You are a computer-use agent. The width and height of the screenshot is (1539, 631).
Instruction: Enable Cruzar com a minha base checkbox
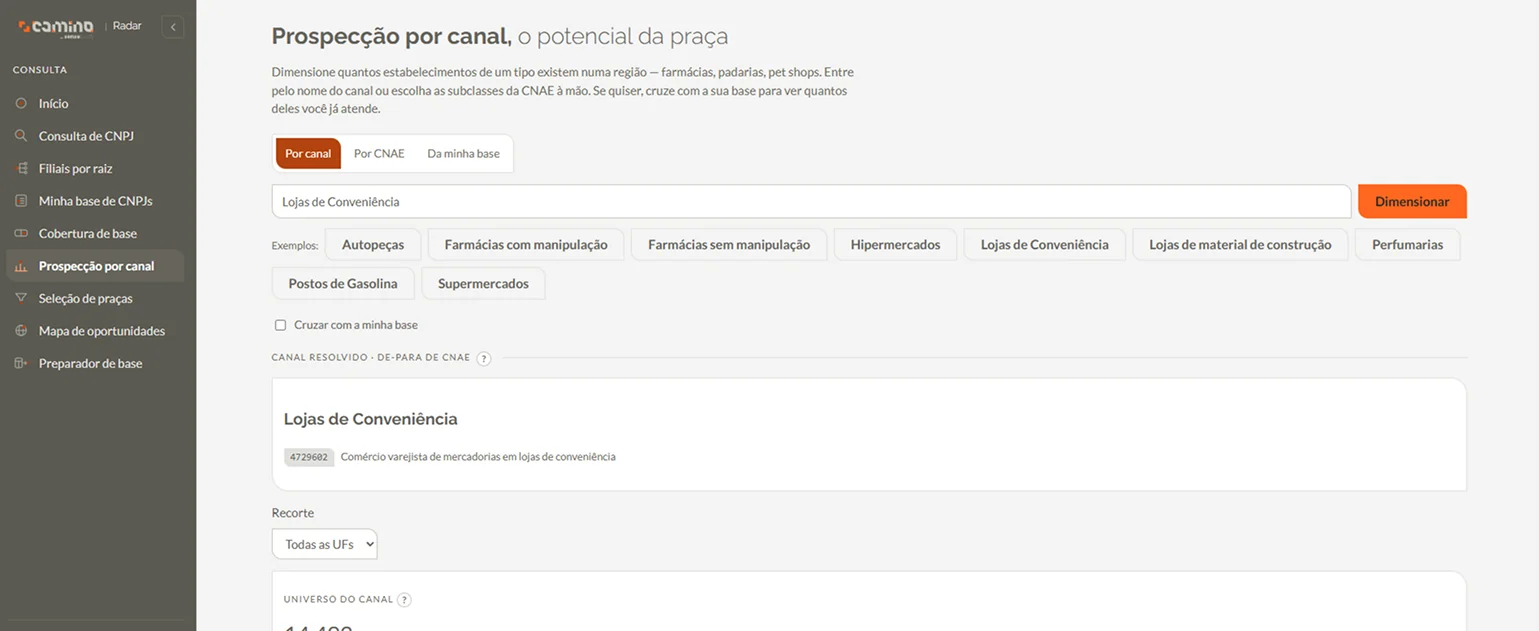point(280,325)
